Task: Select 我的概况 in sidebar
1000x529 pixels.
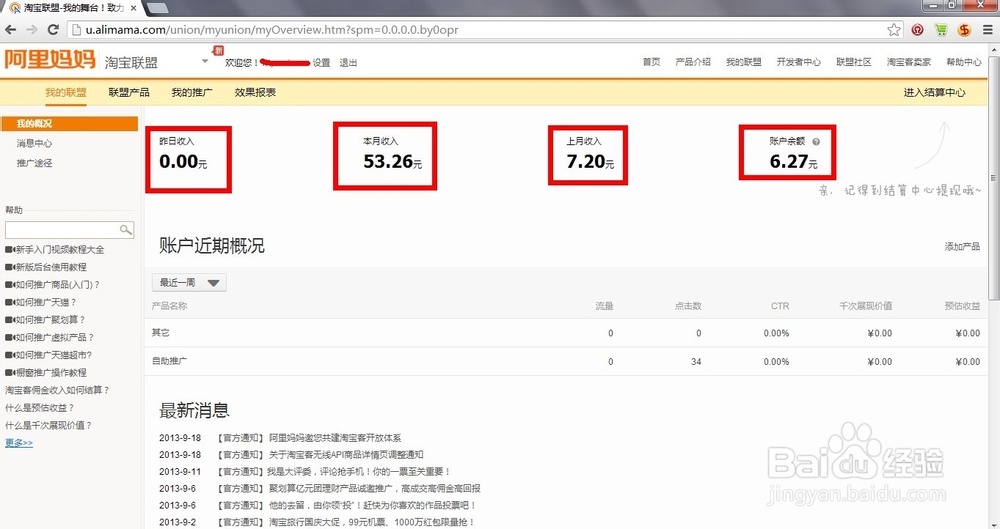Action: pyautogui.click(x=69, y=124)
